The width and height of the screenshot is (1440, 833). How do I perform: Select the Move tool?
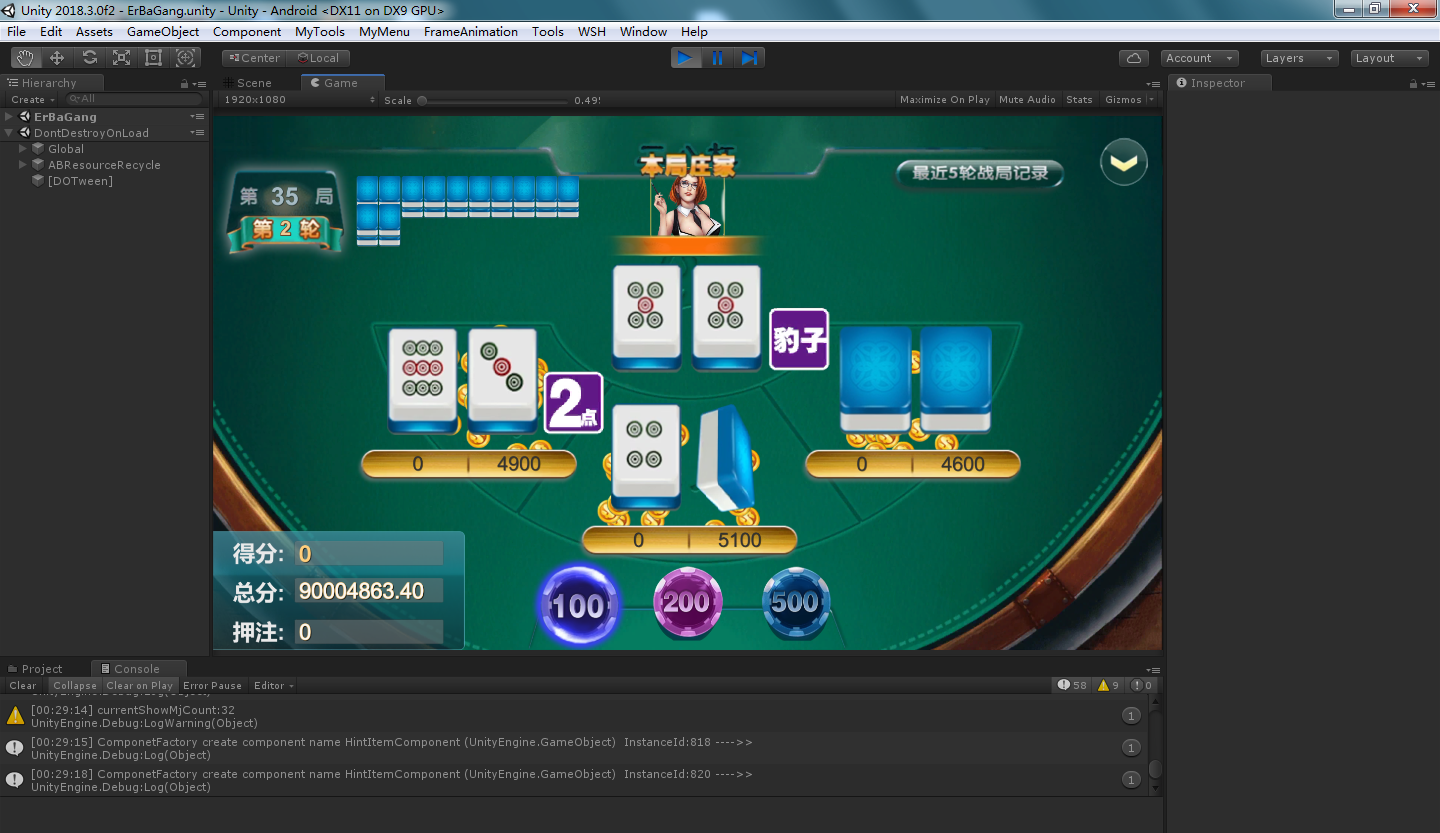[x=57, y=58]
